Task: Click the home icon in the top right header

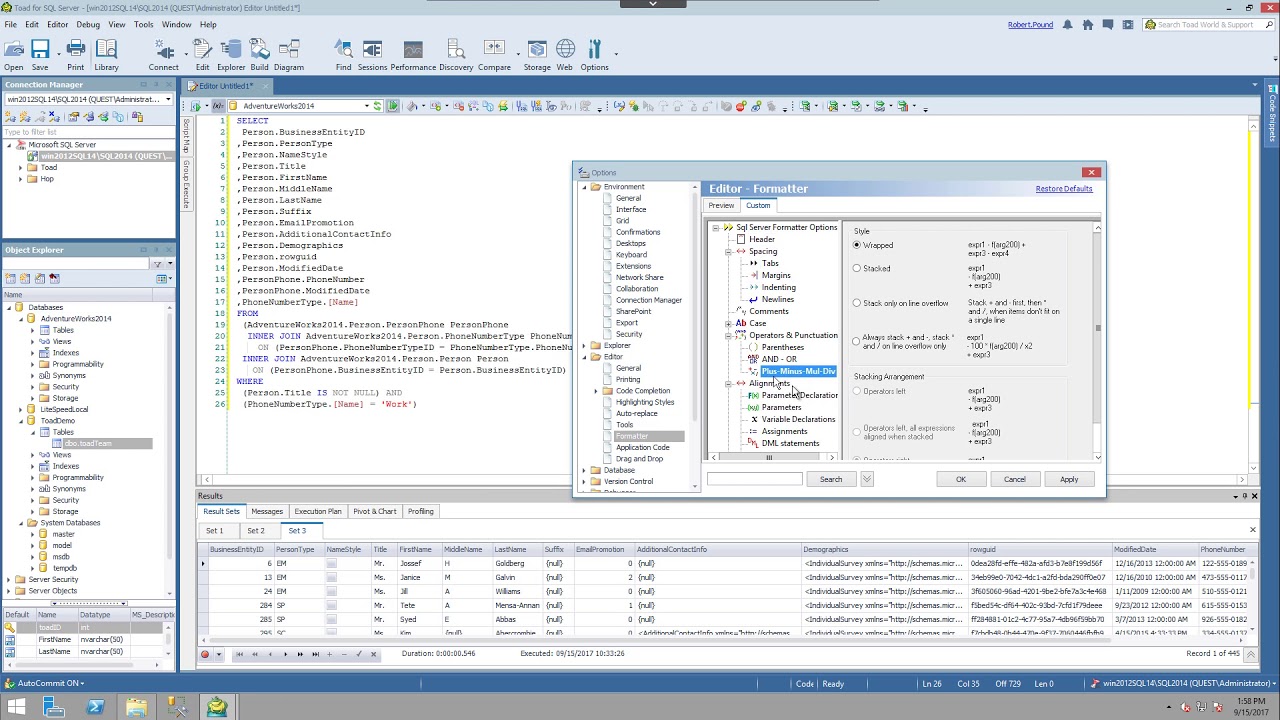Action: point(1088,25)
